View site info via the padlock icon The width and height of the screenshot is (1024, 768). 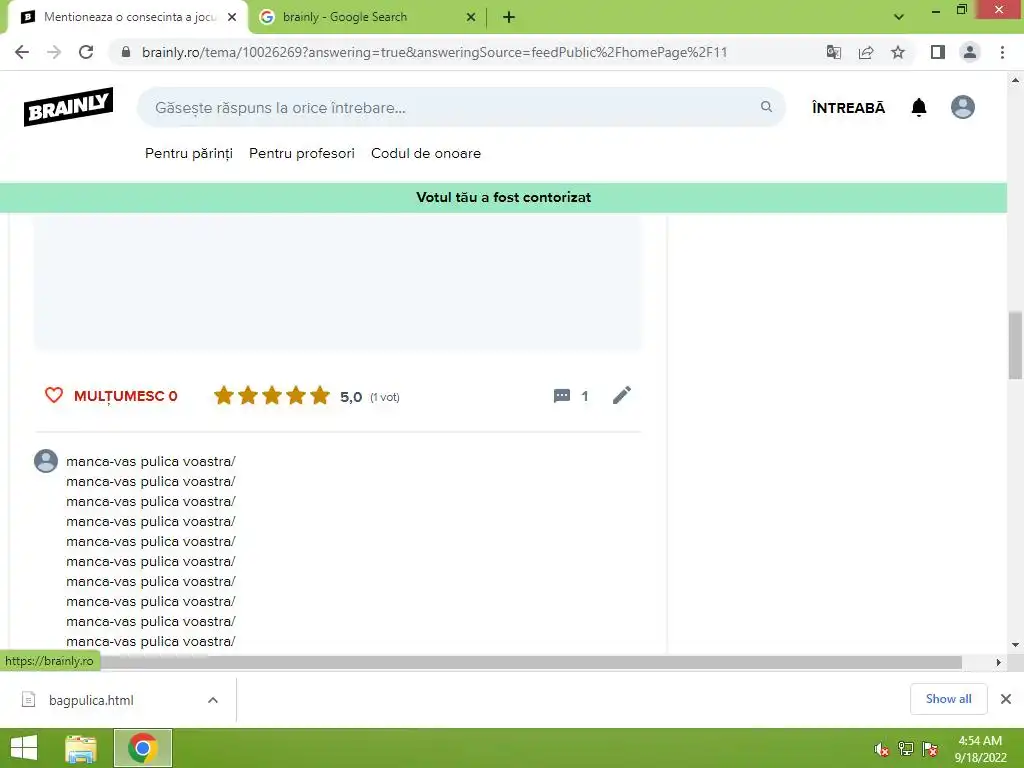[126, 52]
